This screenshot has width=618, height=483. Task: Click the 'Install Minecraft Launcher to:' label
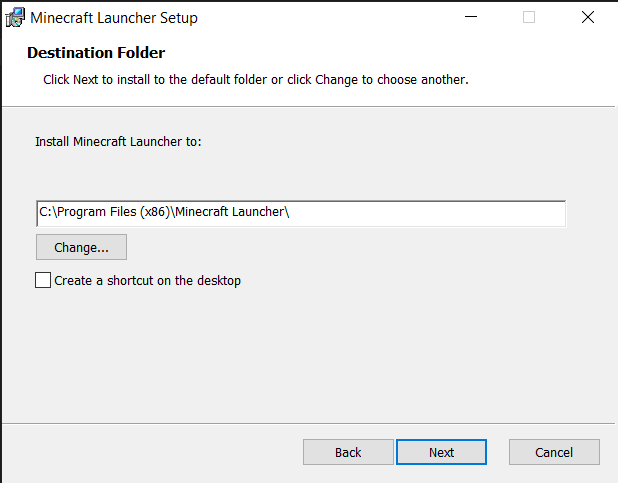118,142
